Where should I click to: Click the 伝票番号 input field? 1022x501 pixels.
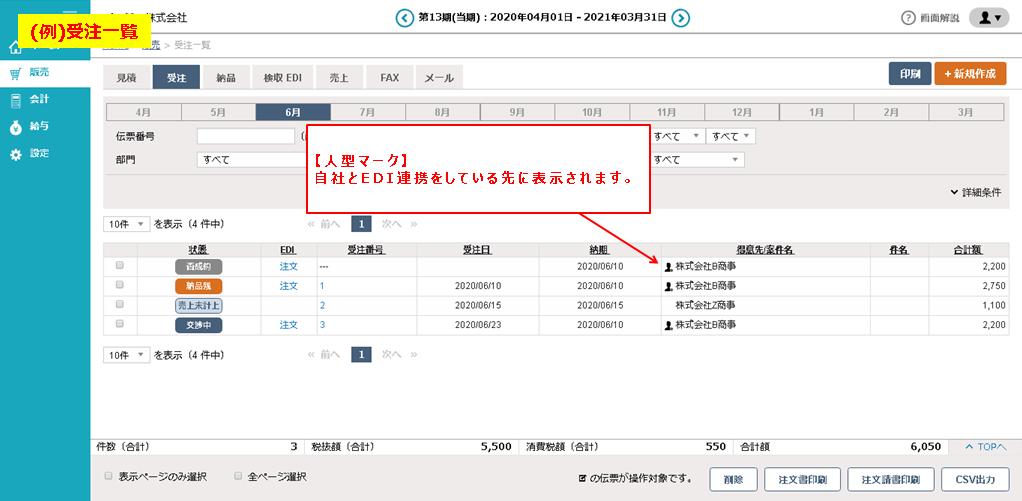click(x=245, y=136)
